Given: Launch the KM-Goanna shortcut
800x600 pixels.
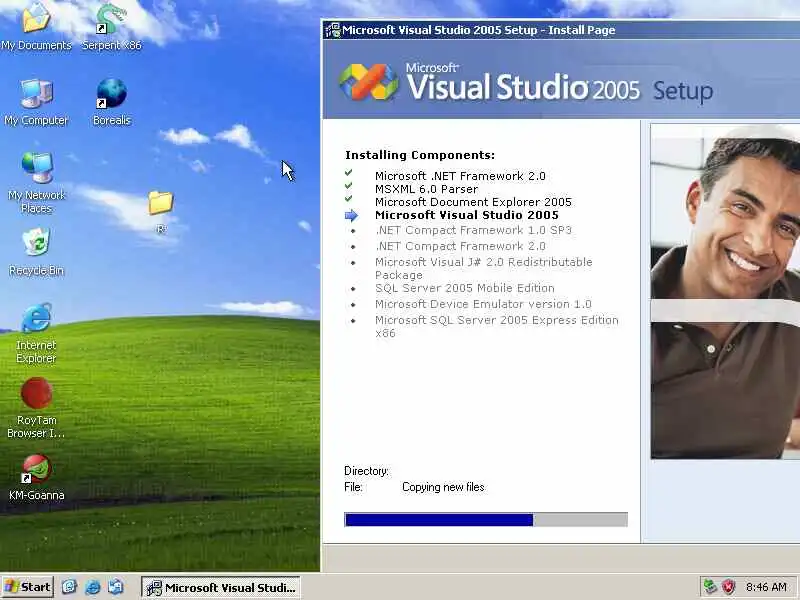Looking at the screenshot, I should tap(36, 478).
